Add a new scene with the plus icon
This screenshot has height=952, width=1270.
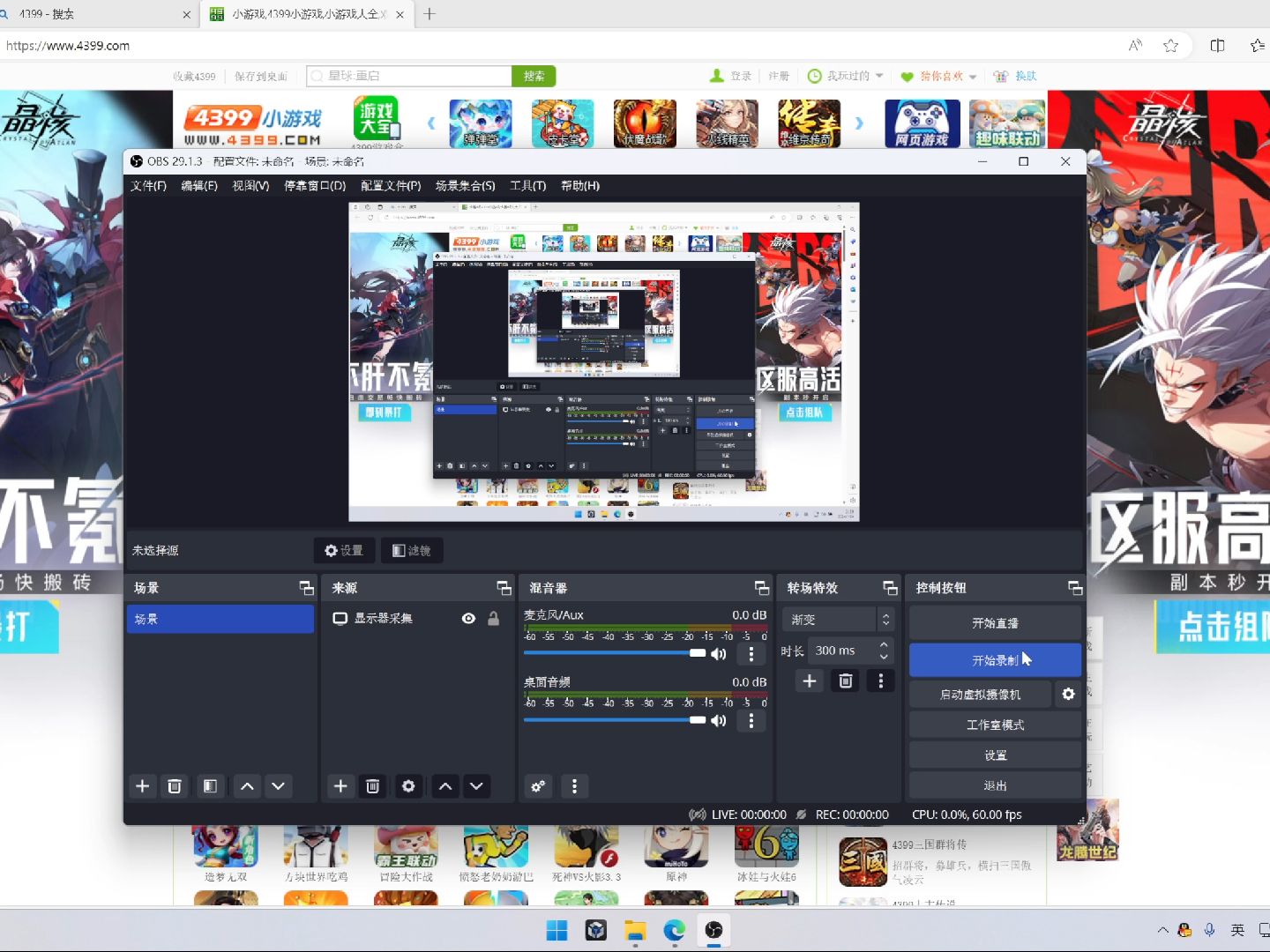coord(142,786)
